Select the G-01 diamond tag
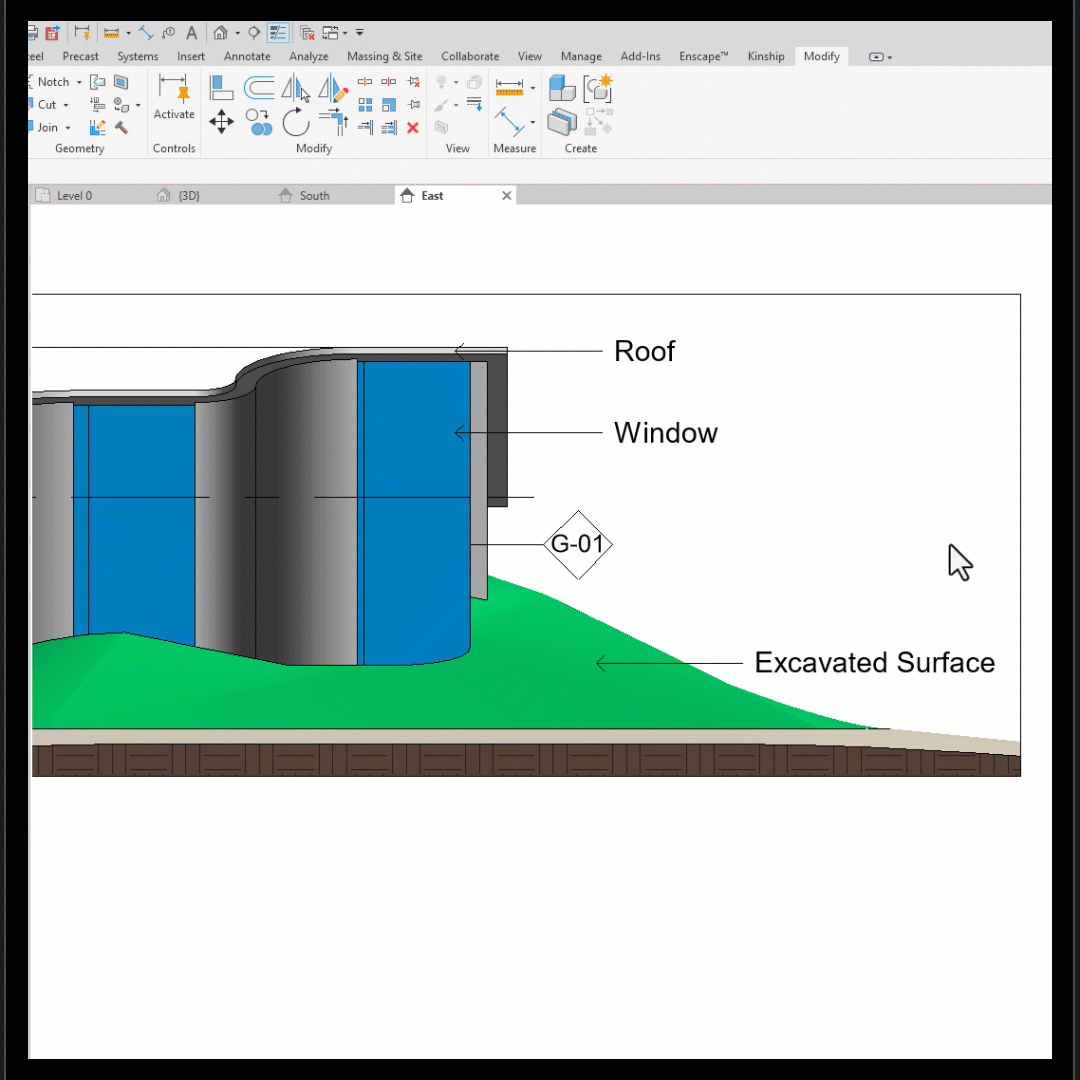Viewport: 1080px width, 1080px height. 578,544
